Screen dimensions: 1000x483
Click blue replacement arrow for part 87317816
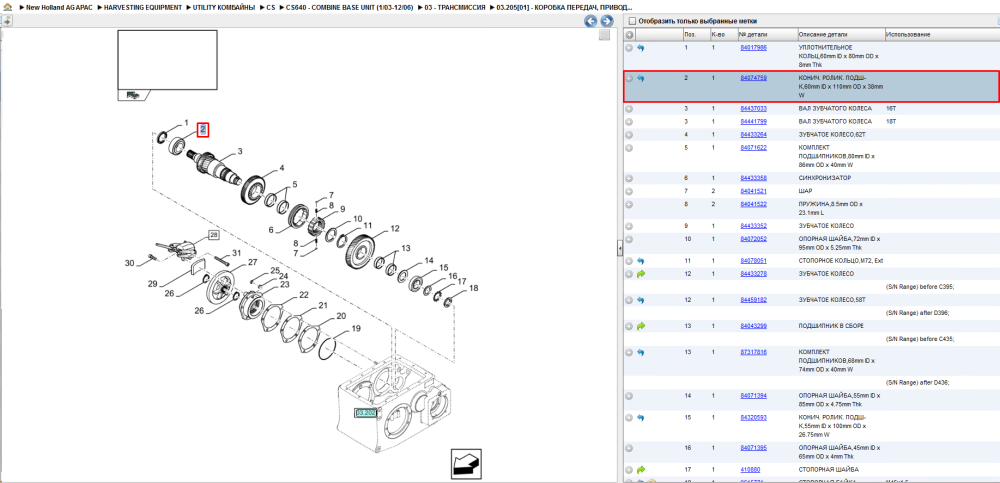(x=641, y=352)
